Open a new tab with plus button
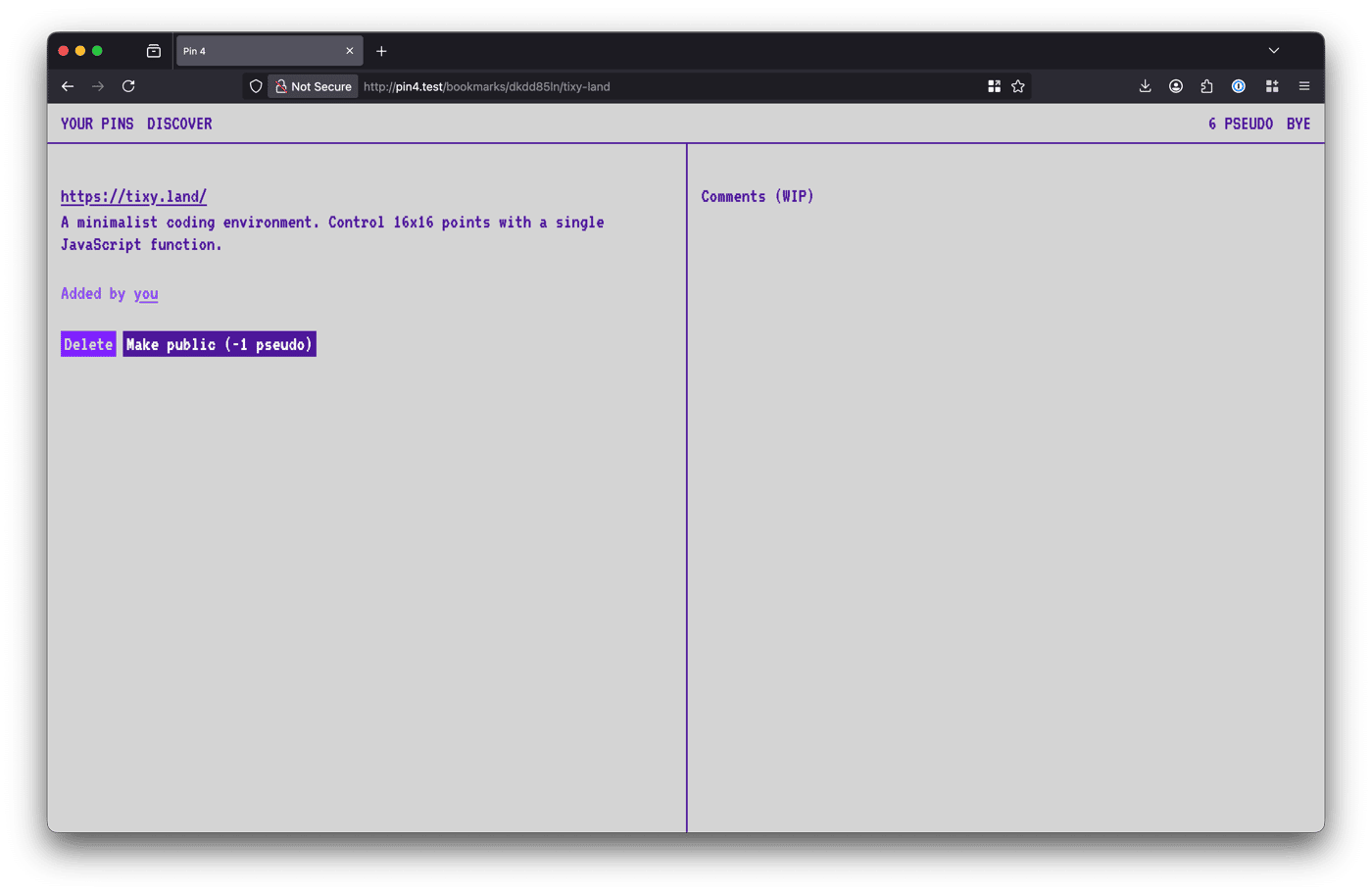This screenshot has height=895, width=1372. 381,51
